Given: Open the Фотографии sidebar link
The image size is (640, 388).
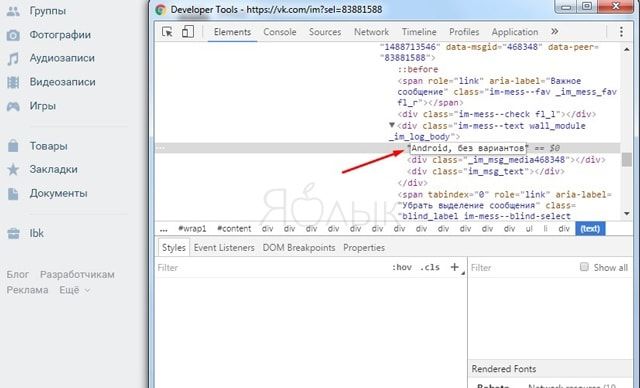Looking at the screenshot, I should (60, 35).
